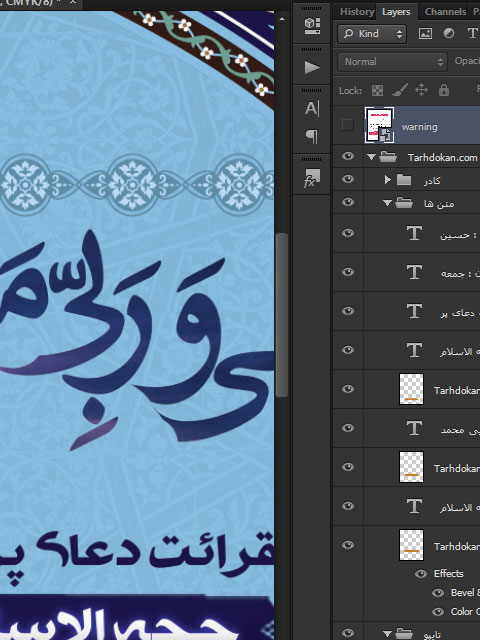Click Tarhdokan layer thumbnail above محمد layer
Screen dimensions: 480x640
pyautogui.click(x=411, y=389)
